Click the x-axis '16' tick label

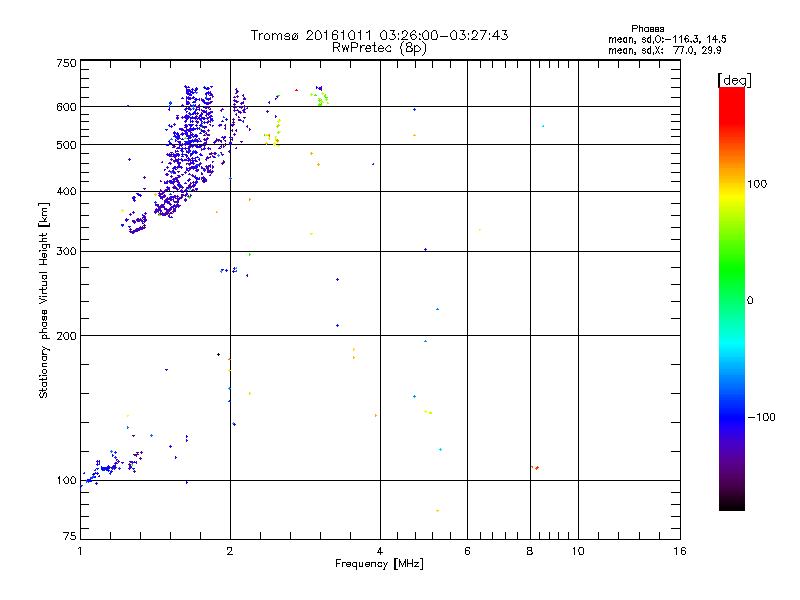tap(680, 551)
